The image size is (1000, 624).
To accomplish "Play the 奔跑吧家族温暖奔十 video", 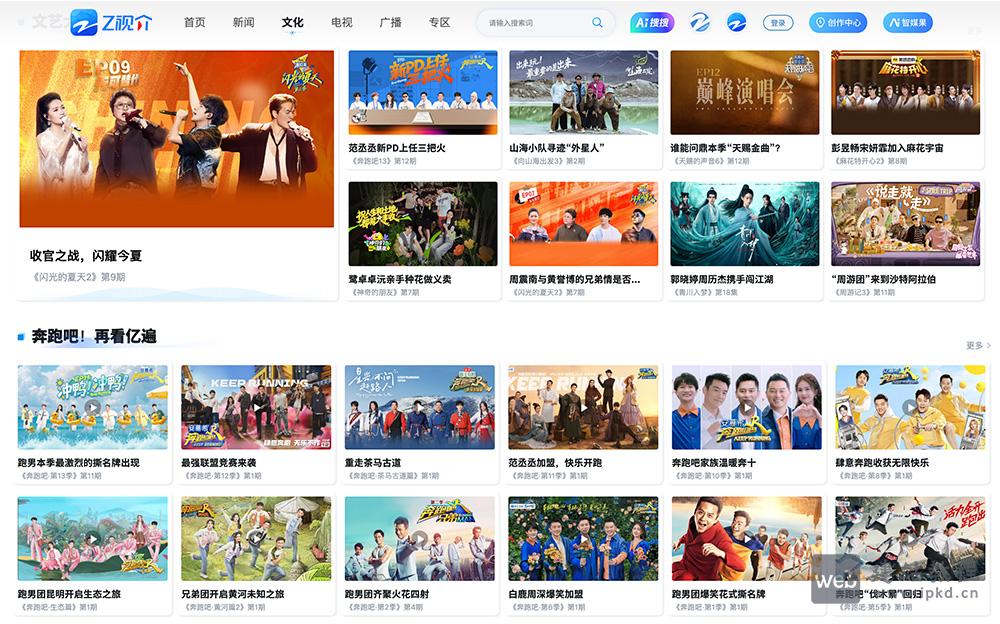I will (747, 407).
